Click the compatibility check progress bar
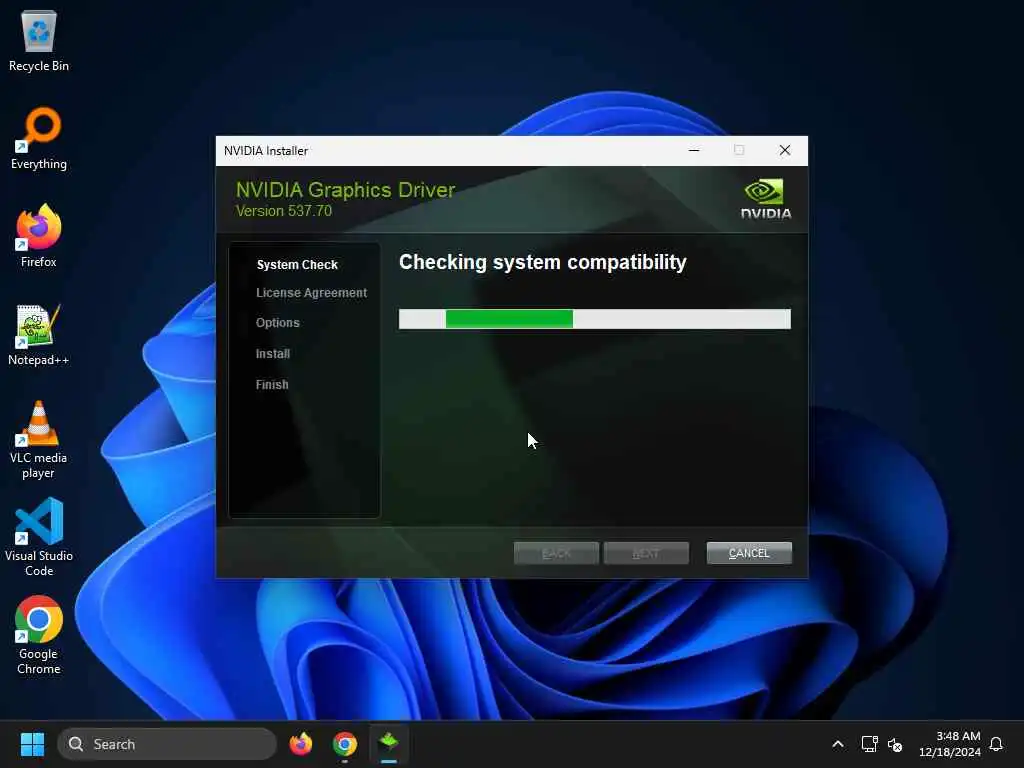 pyautogui.click(x=595, y=319)
